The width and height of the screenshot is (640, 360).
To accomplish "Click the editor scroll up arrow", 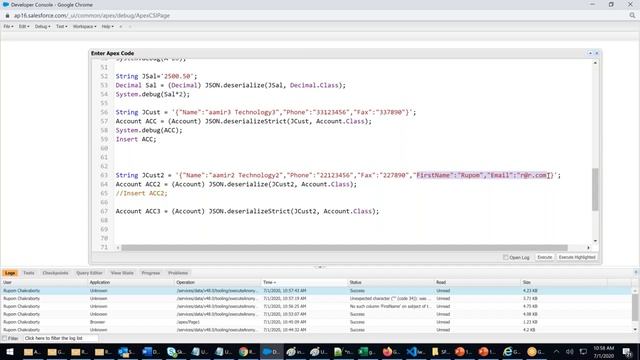I will tap(595, 63).
